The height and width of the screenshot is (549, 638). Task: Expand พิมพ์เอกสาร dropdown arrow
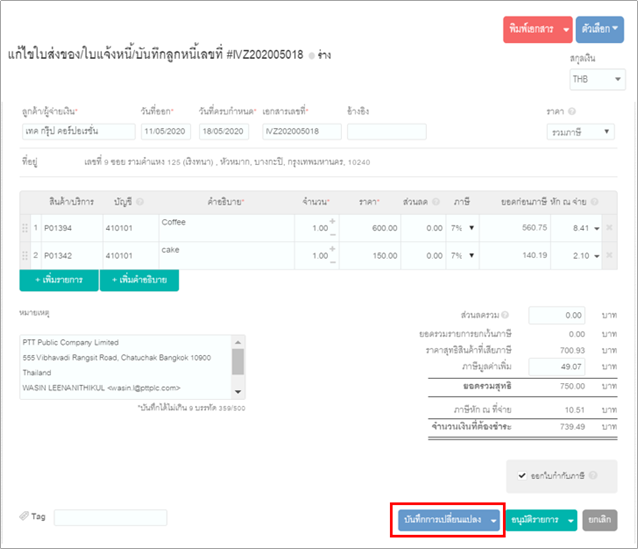(x=566, y=29)
